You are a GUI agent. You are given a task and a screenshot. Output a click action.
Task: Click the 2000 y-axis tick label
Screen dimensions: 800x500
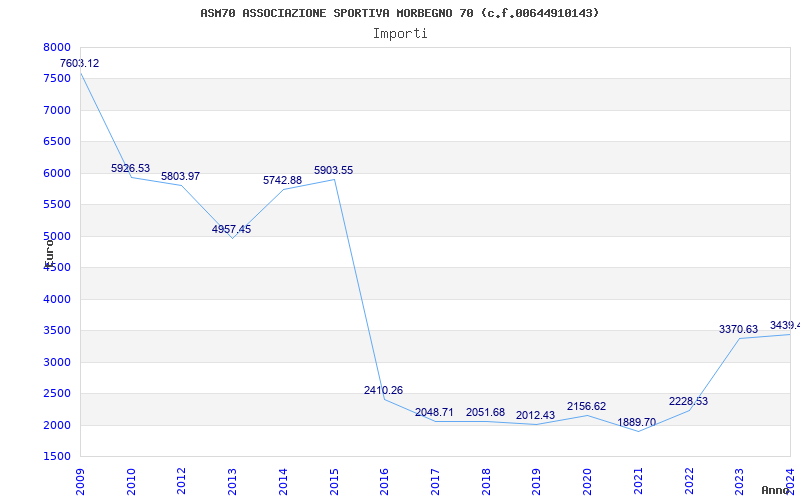(x=55, y=426)
